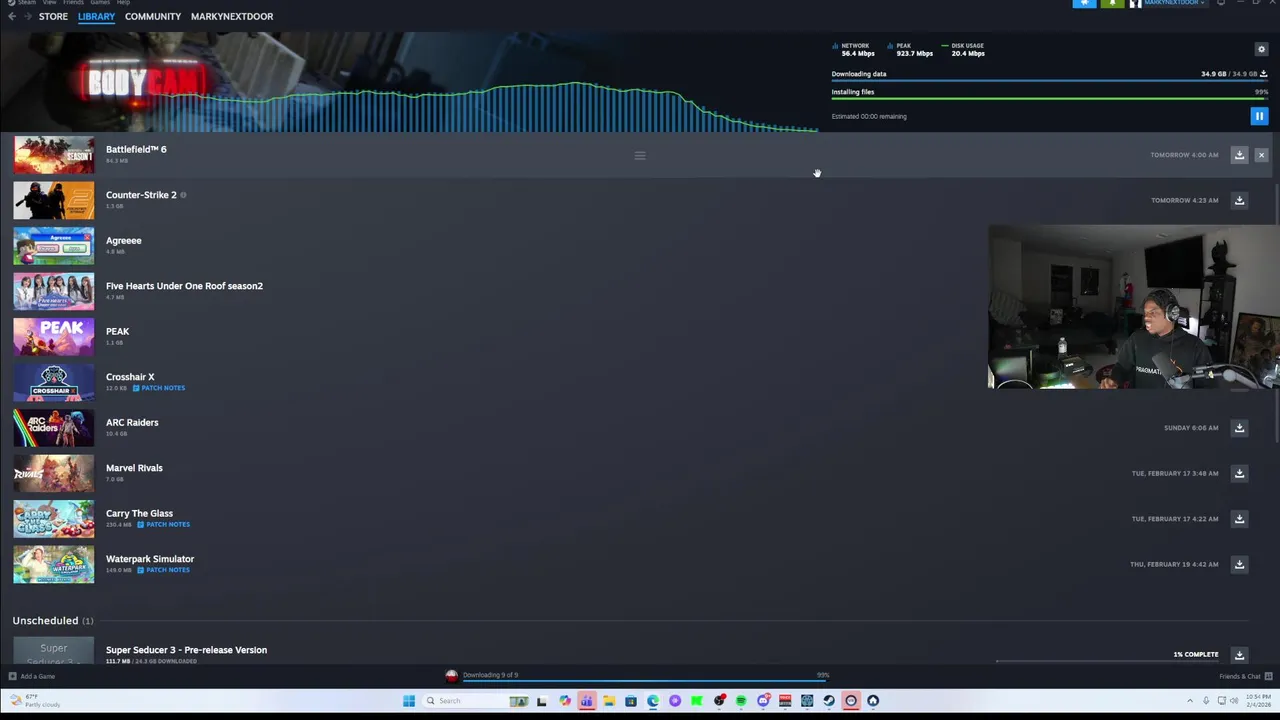Click the Installing files progress bar
Screen dimensions: 1280x720
pos(1050,98)
